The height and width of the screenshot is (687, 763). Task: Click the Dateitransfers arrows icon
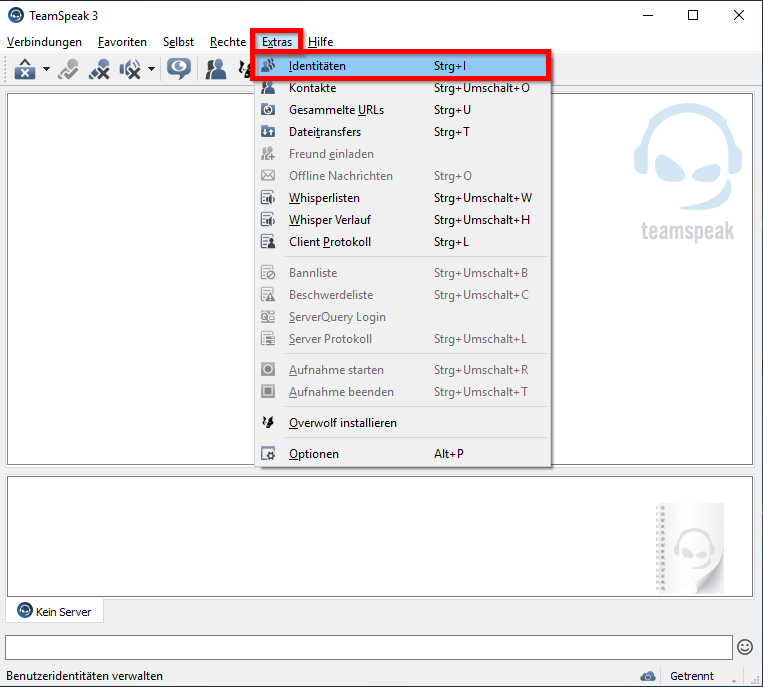point(268,132)
